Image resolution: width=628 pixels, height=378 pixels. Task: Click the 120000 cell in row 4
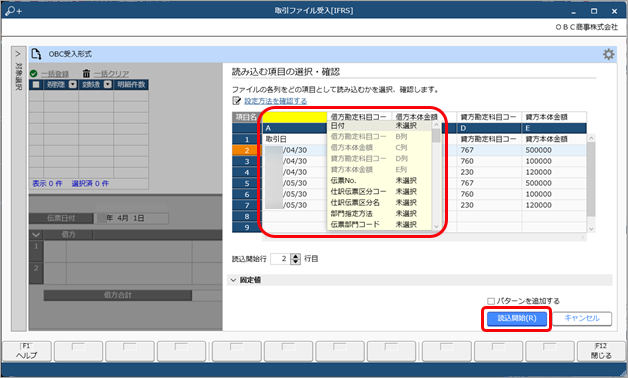pos(554,172)
